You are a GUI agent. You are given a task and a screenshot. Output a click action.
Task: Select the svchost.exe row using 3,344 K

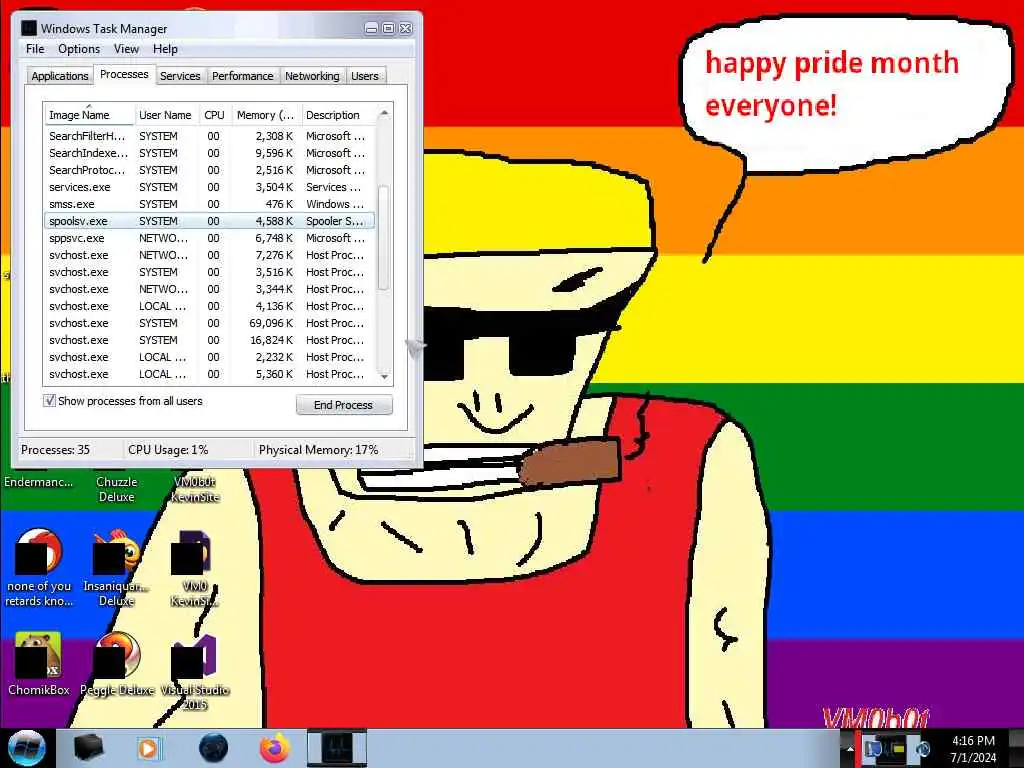click(209, 289)
